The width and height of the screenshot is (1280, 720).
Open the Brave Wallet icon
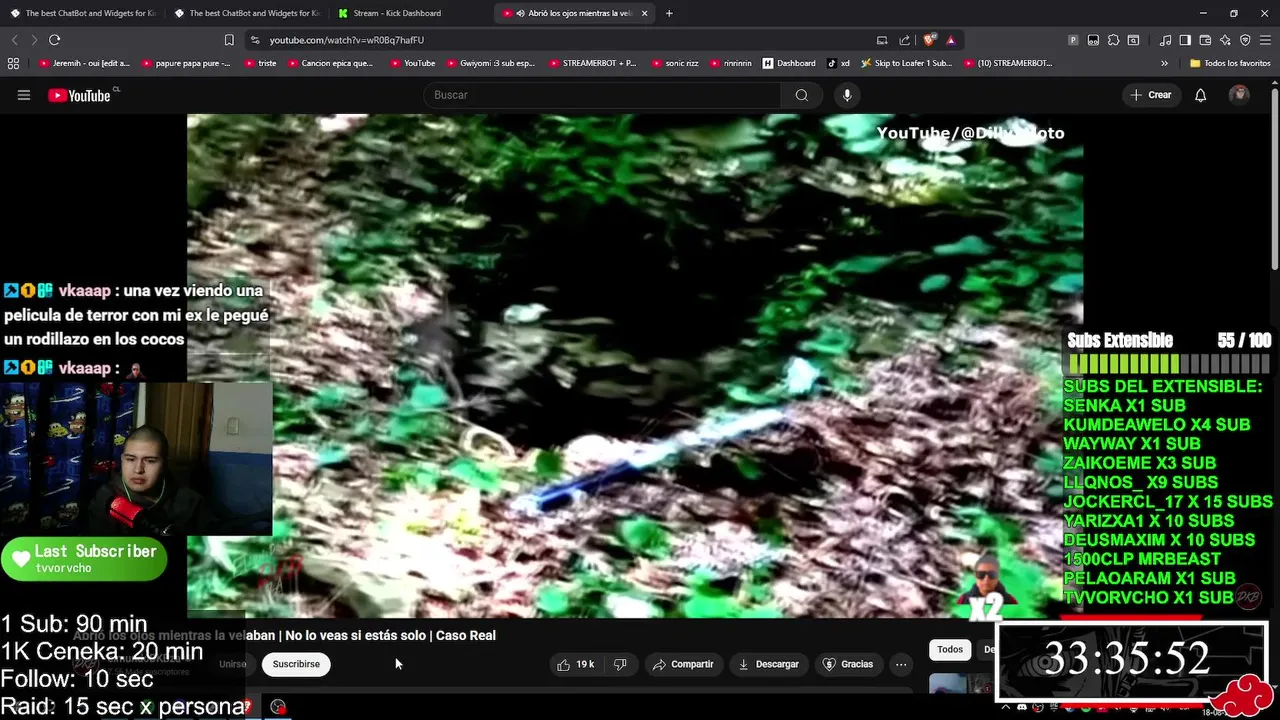(x=1205, y=40)
